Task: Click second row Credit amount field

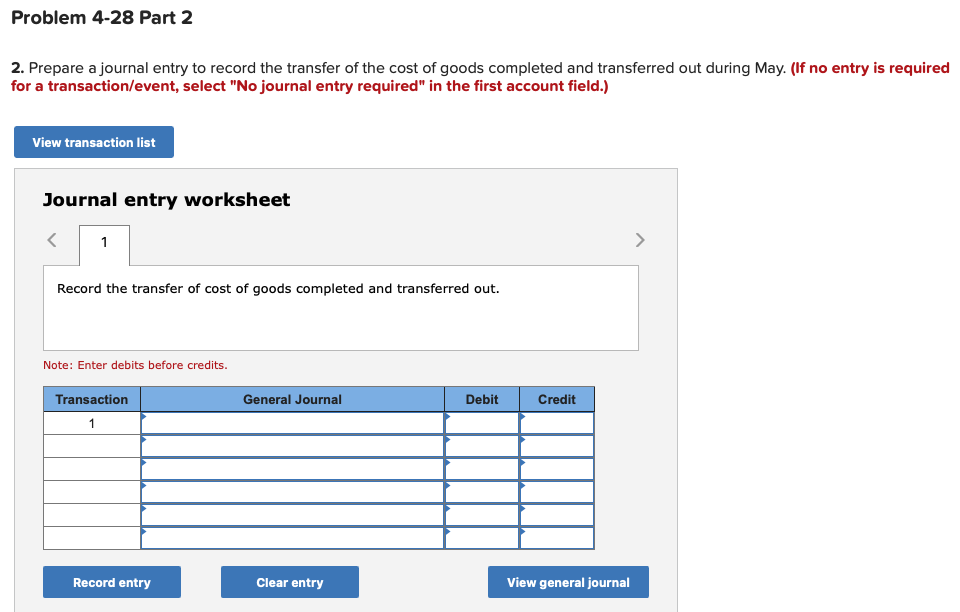Action: (x=557, y=446)
